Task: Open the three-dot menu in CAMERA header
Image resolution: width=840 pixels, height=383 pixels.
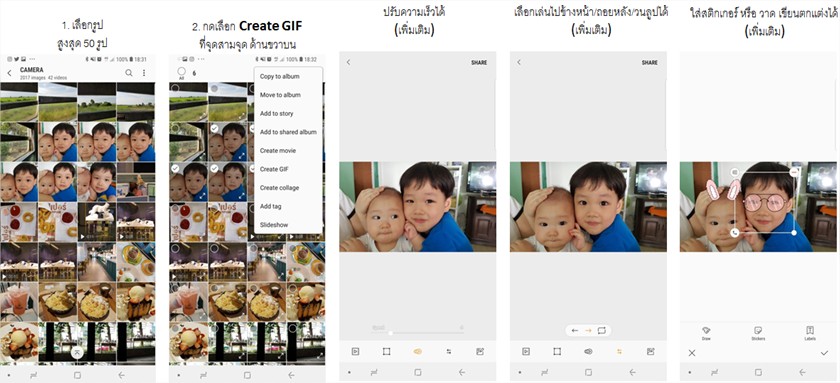Action: pos(144,73)
